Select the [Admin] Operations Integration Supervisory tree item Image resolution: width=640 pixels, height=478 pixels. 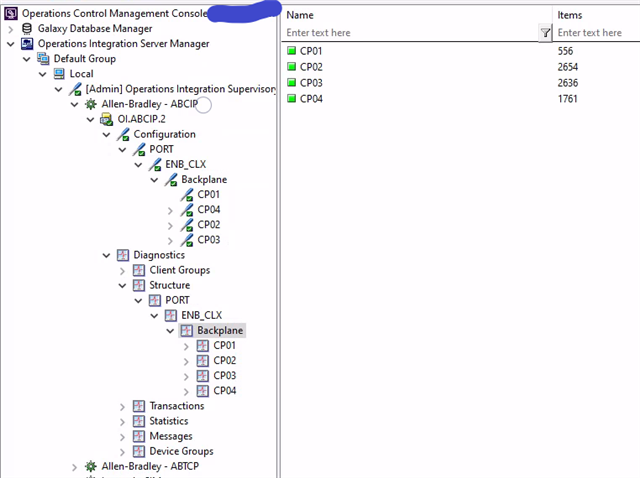click(x=181, y=89)
